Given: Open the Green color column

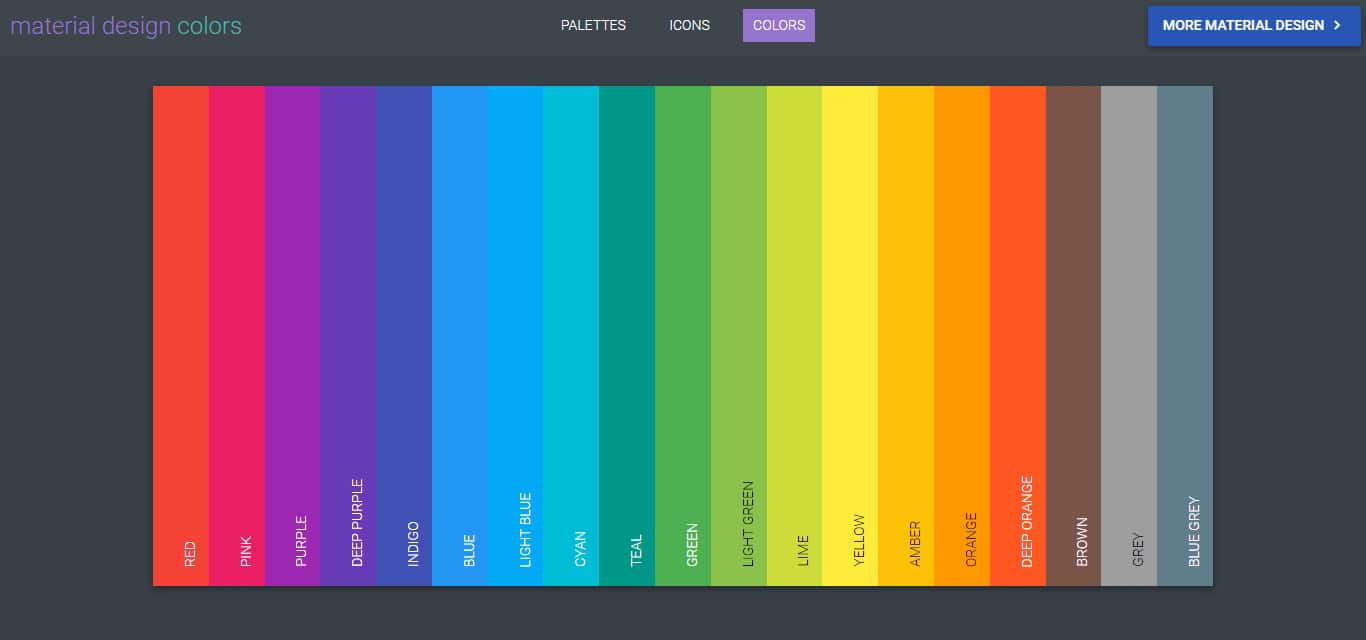Looking at the screenshot, I should (x=683, y=336).
